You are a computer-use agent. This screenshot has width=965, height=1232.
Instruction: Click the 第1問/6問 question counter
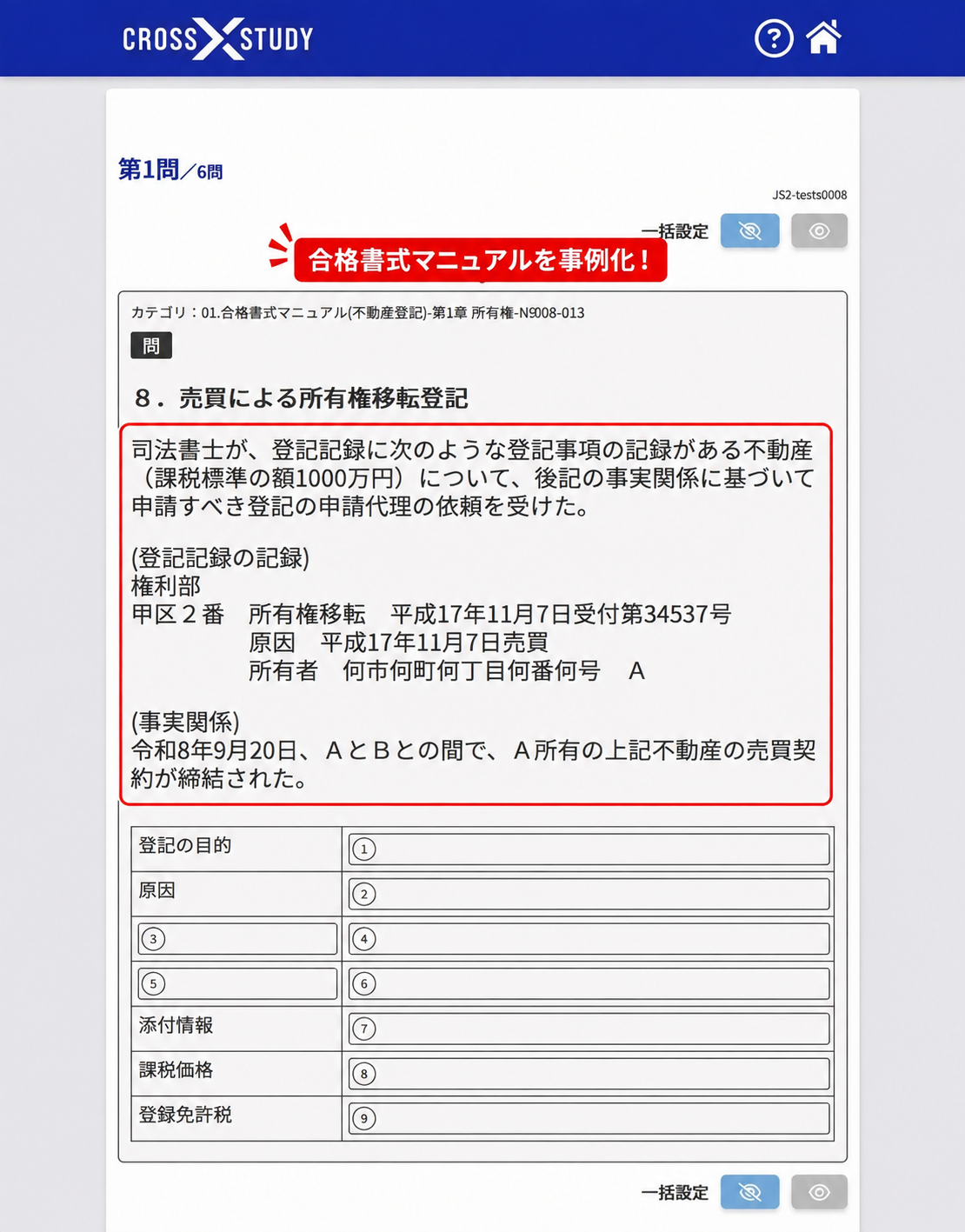click(x=170, y=170)
